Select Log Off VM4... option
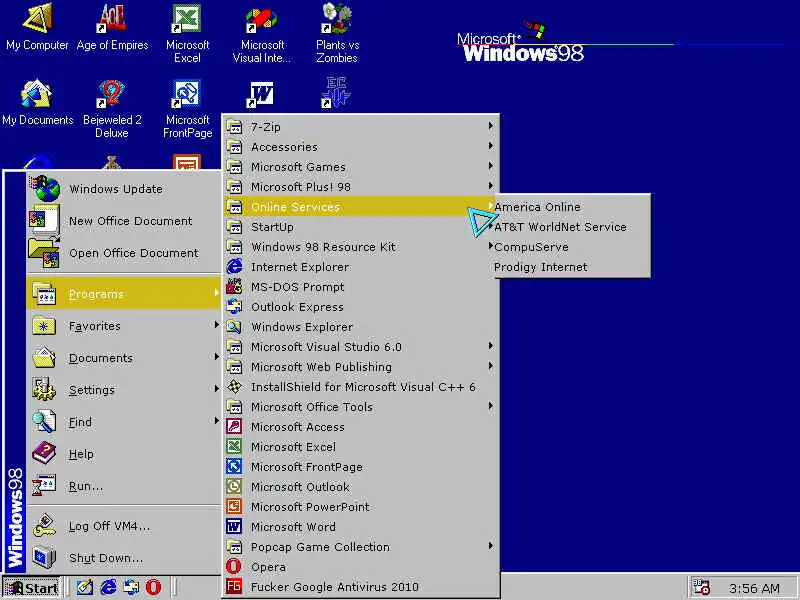The height and width of the screenshot is (600, 800). (124, 526)
